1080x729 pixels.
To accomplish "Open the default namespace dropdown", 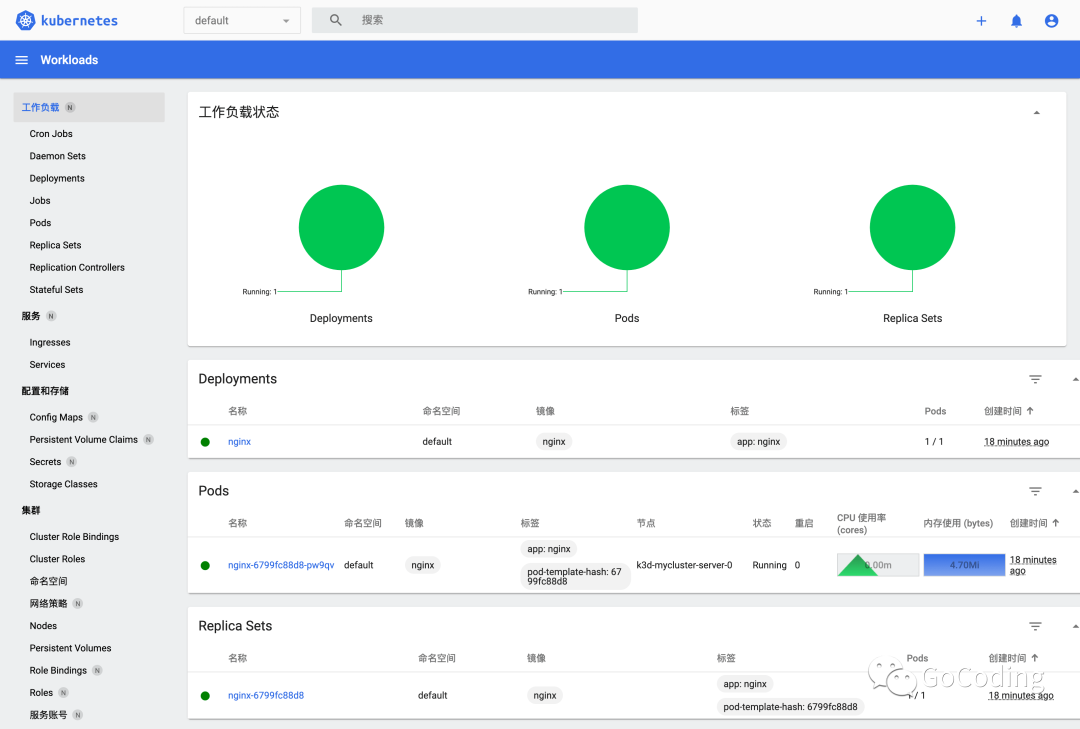I will (242, 21).
